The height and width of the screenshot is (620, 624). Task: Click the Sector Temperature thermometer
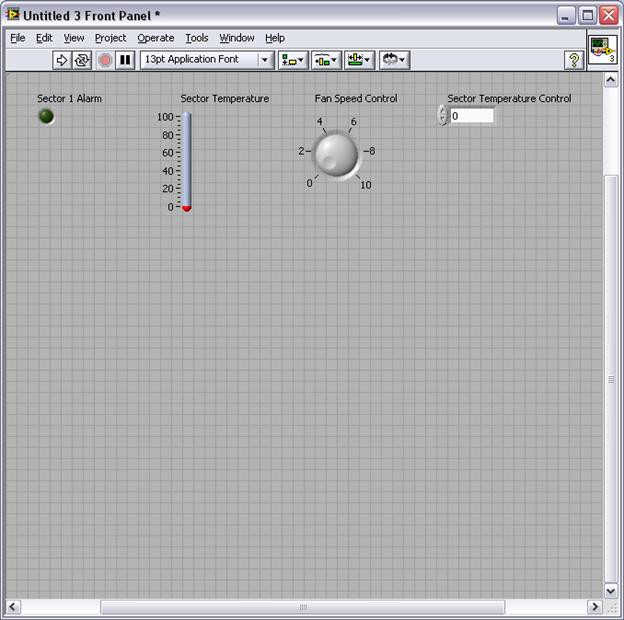tap(186, 161)
